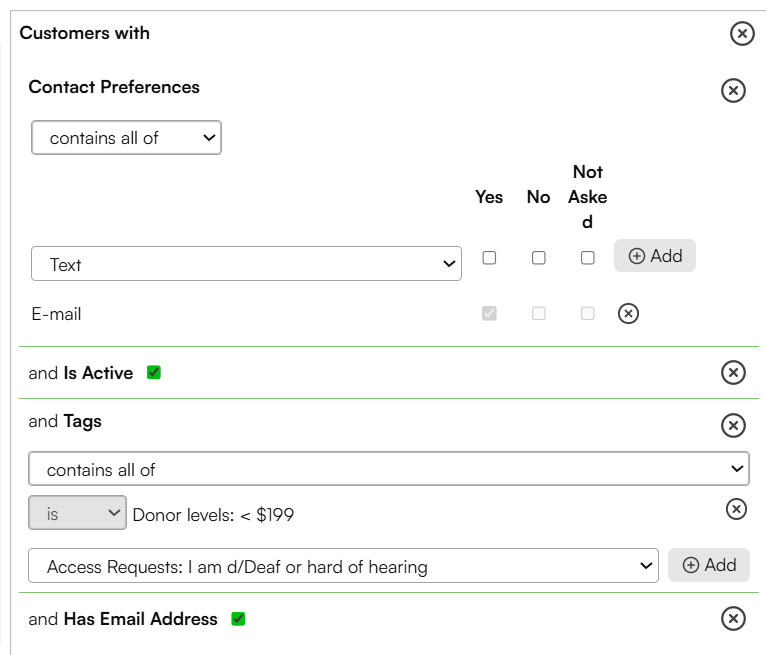Viewport: 766px width, 655px height.
Task: Click the E-mail Yes checkbox
Action: coord(489,313)
